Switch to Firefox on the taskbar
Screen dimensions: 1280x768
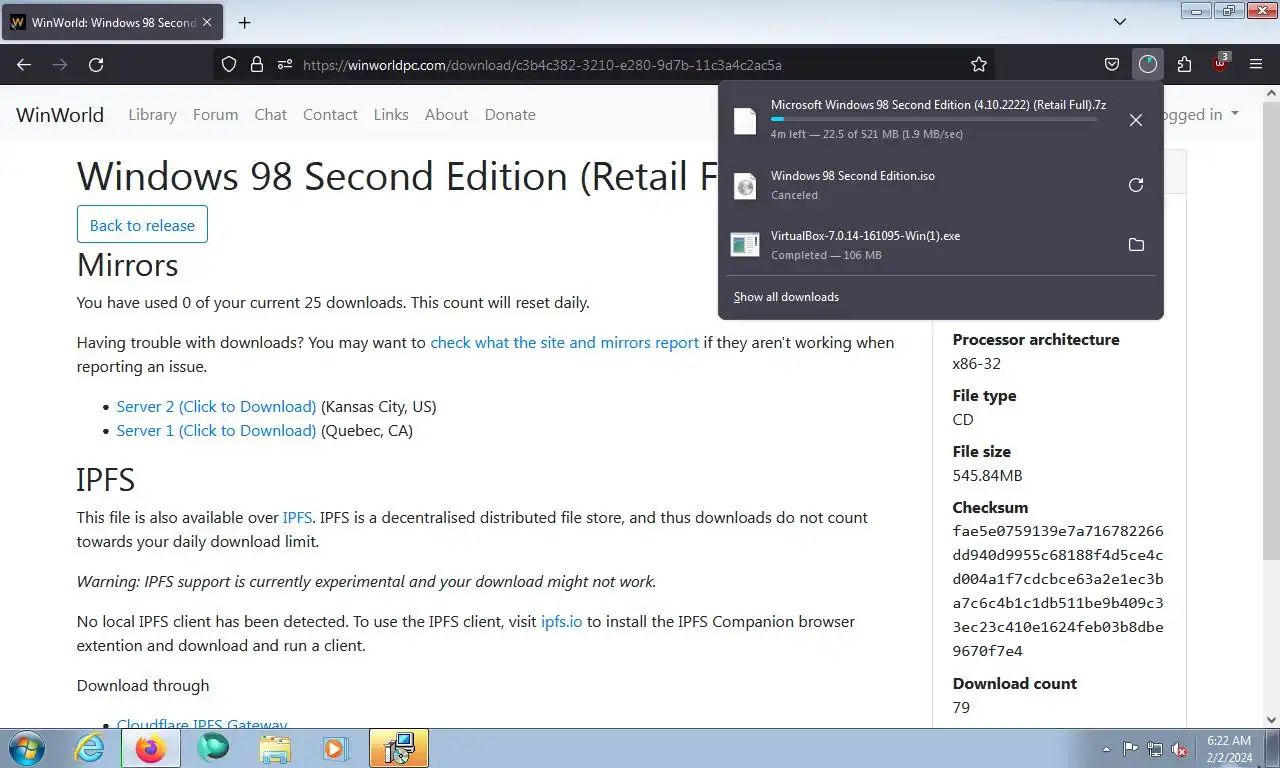click(x=151, y=748)
